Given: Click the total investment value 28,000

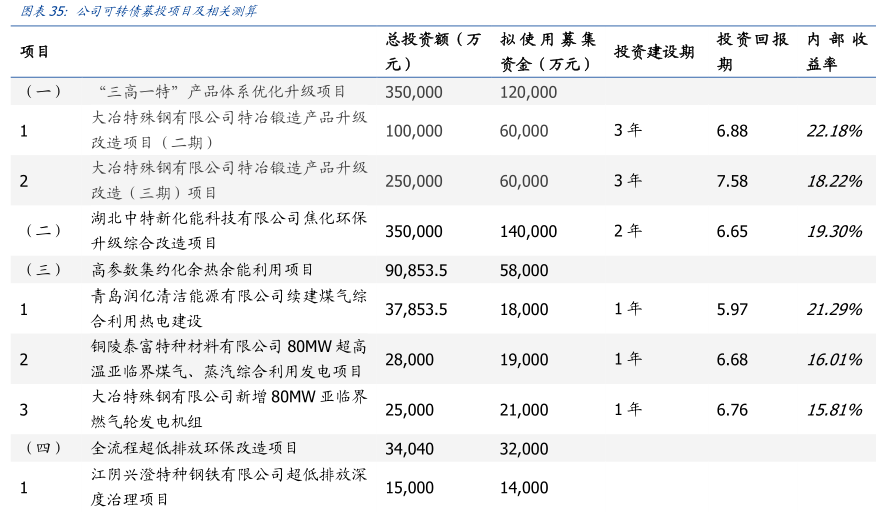Looking at the screenshot, I should click(409, 359).
